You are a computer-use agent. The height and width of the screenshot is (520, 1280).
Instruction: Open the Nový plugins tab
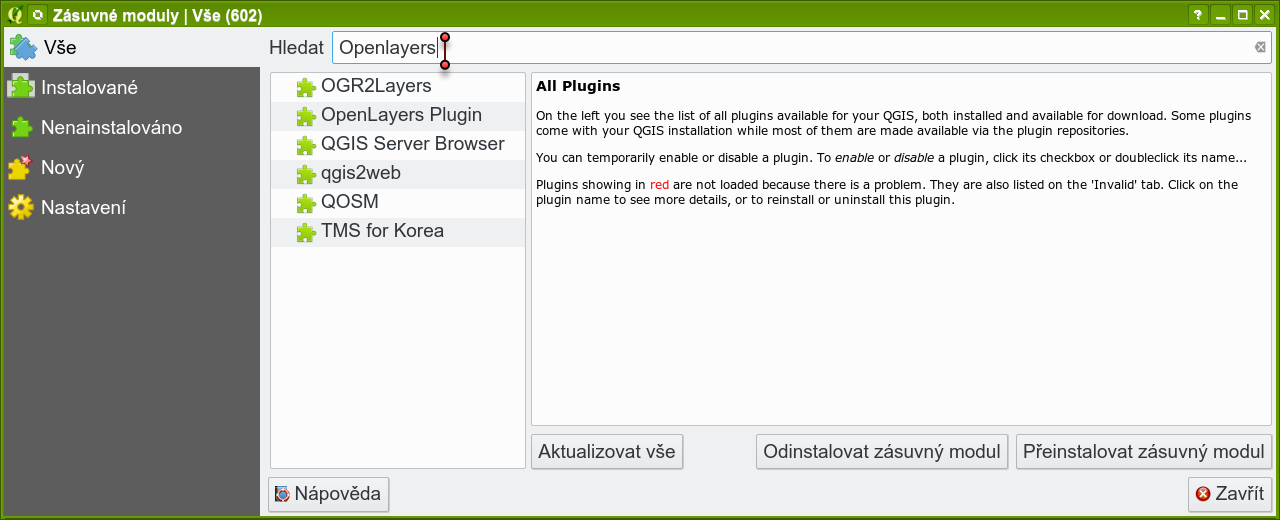click(130, 167)
